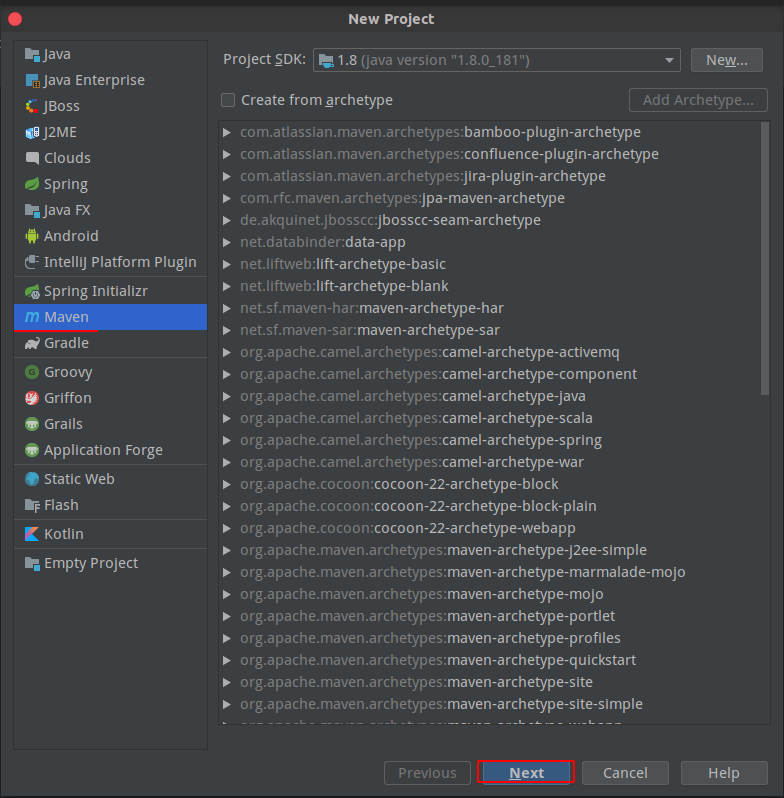This screenshot has height=798, width=784.
Task: Click the New... SDK button
Action: coord(726,60)
